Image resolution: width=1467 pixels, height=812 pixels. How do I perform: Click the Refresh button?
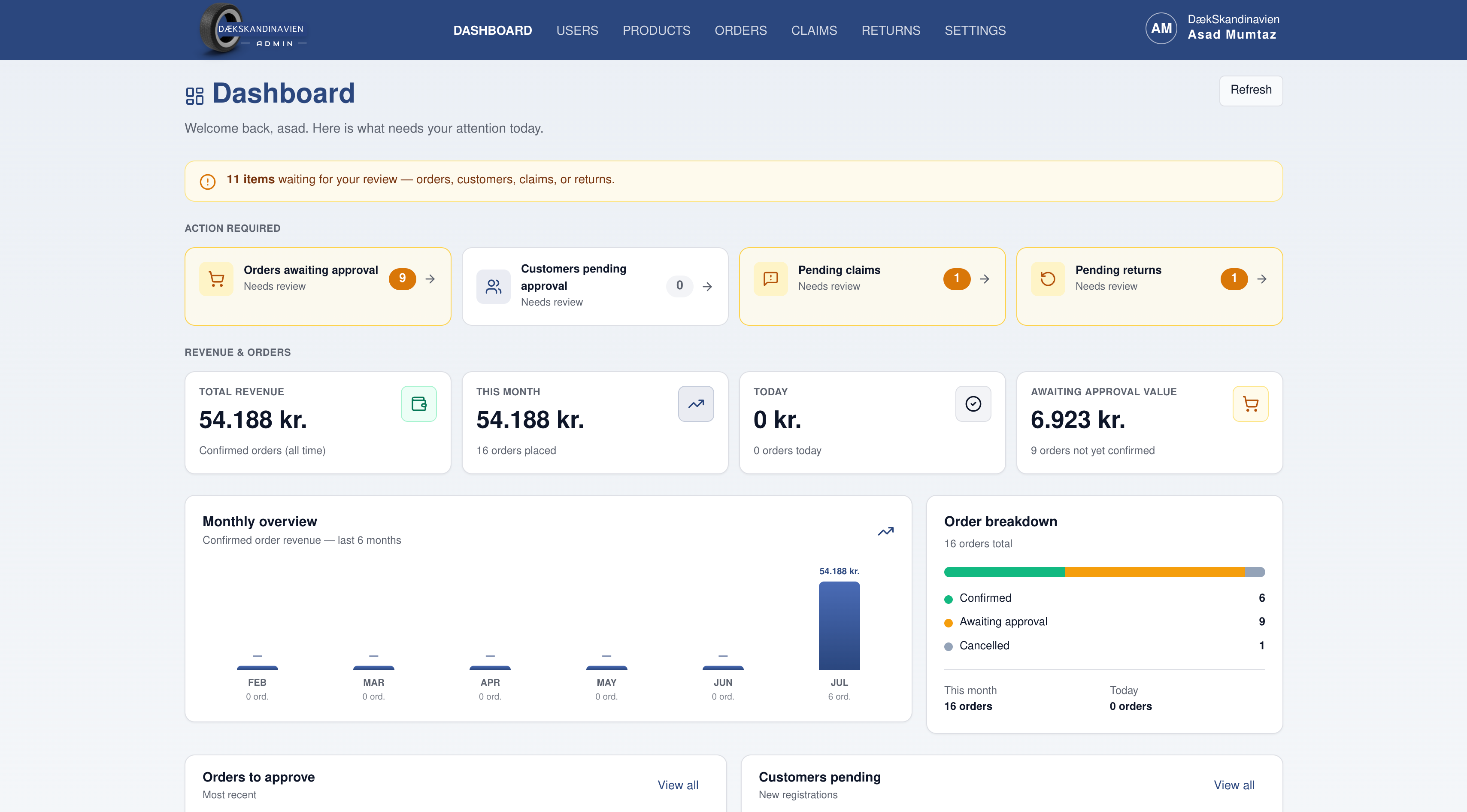coord(1251,91)
